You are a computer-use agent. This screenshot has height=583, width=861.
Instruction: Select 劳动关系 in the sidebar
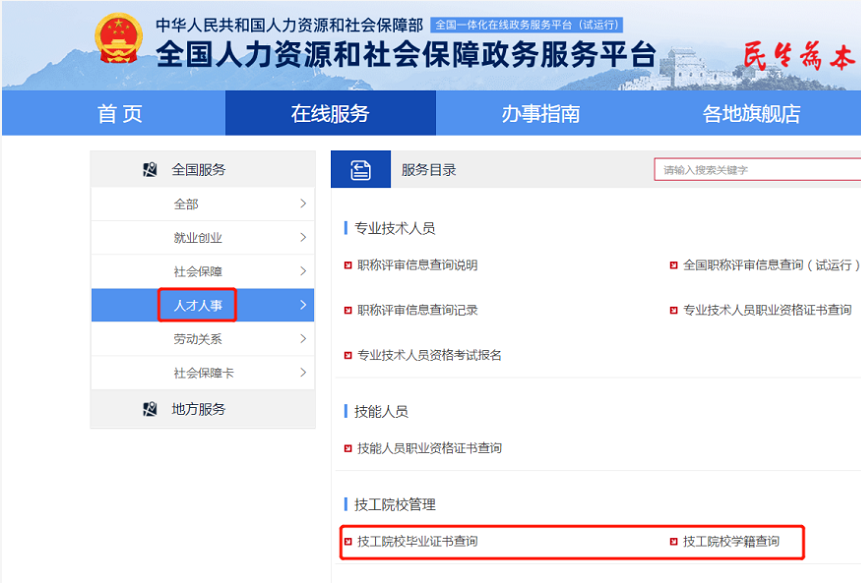(203, 339)
